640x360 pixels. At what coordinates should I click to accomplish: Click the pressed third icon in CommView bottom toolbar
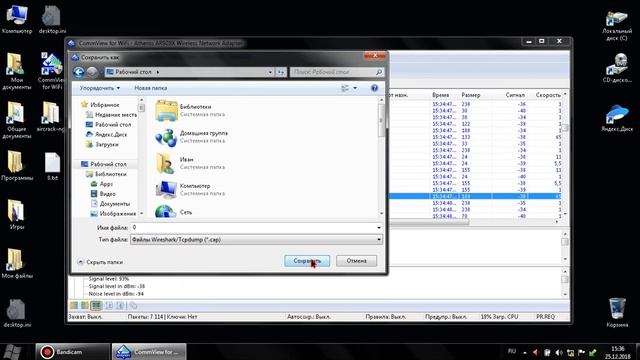pyautogui.click(x=96, y=305)
